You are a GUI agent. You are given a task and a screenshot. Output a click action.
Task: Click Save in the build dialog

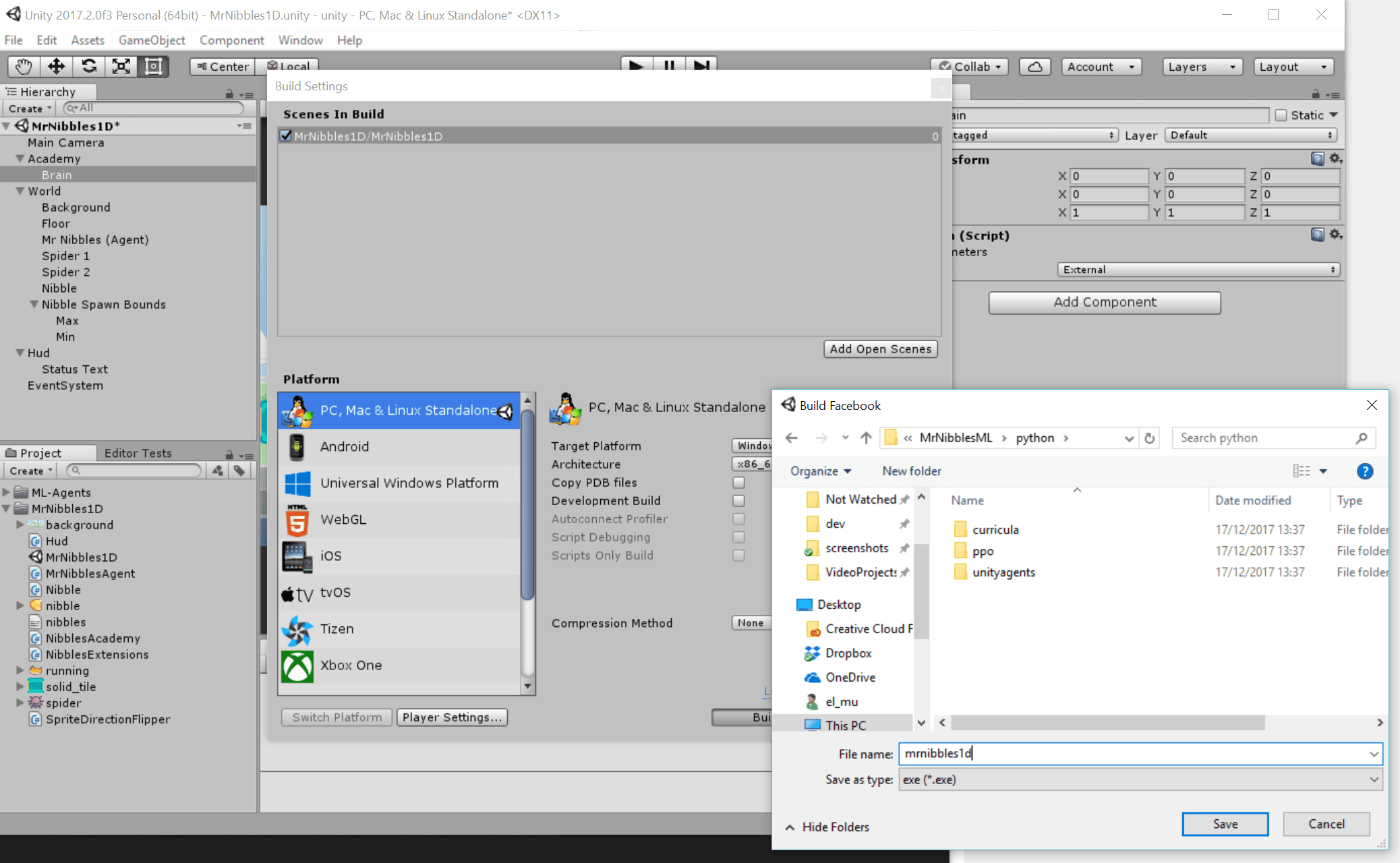tap(1225, 824)
